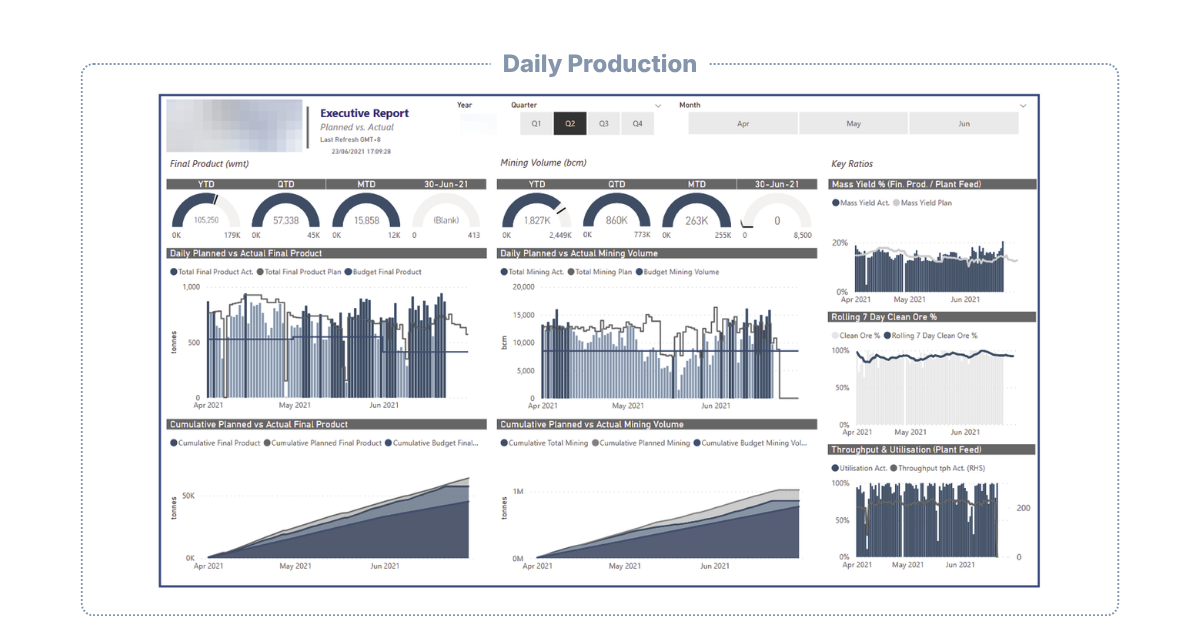Image resolution: width=1200 pixels, height=630 pixels.
Task: Click the Total Final Product Act. legend item
Action: [212, 272]
